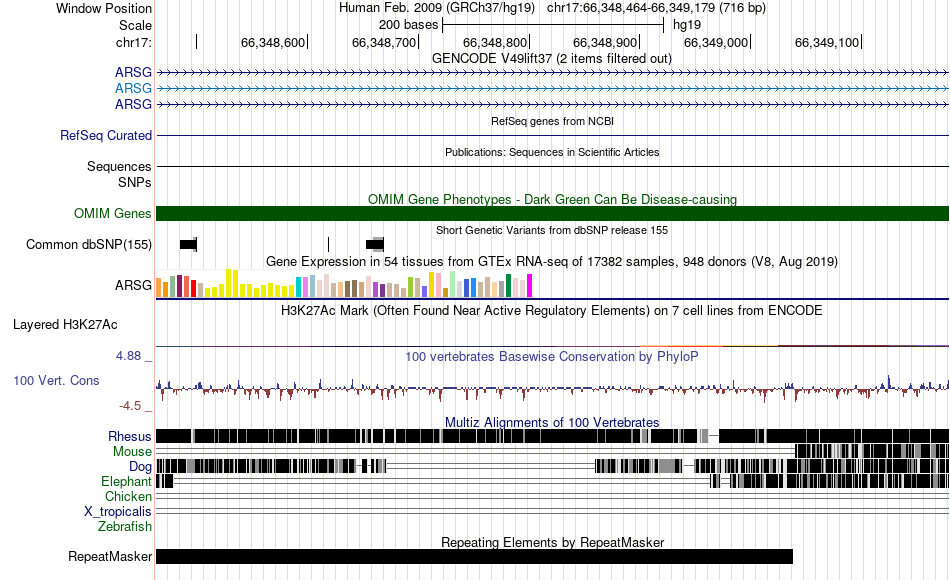Click the 4.88 PhyloP upper limit
The width and height of the screenshot is (950, 580).
pos(128,356)
